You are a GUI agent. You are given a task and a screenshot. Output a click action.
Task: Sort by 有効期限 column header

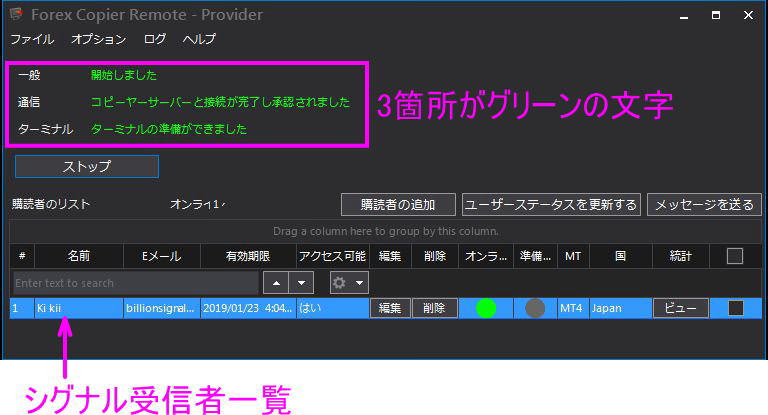[x=248, y=256]
